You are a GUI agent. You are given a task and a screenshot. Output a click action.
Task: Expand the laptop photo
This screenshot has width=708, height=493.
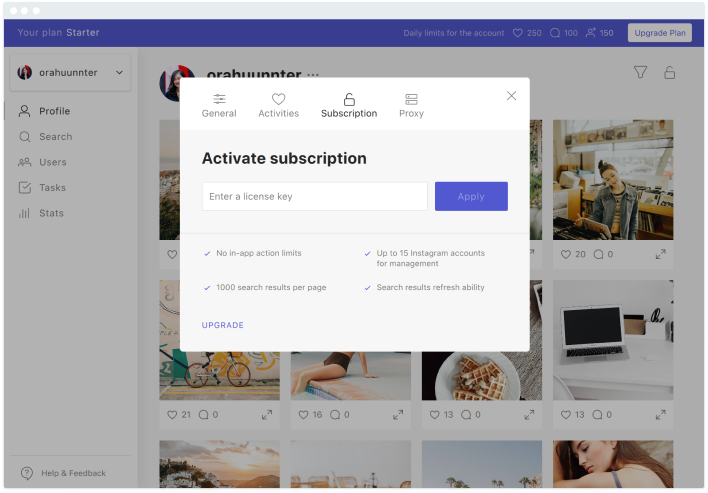[661, 415]
